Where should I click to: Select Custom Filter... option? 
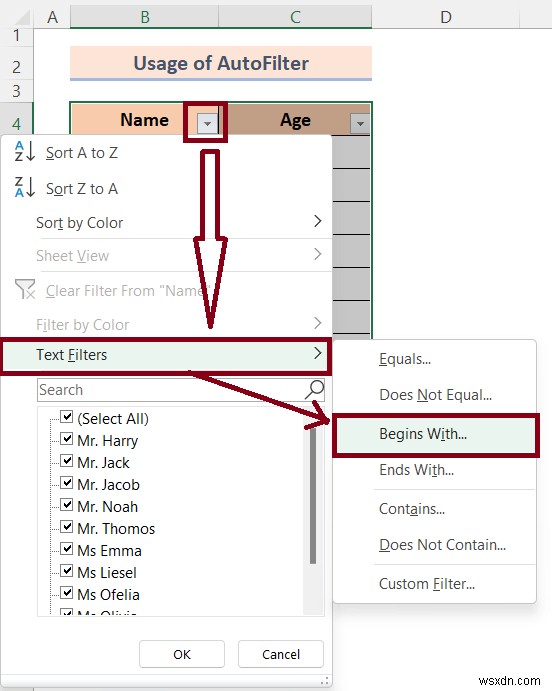427,583
